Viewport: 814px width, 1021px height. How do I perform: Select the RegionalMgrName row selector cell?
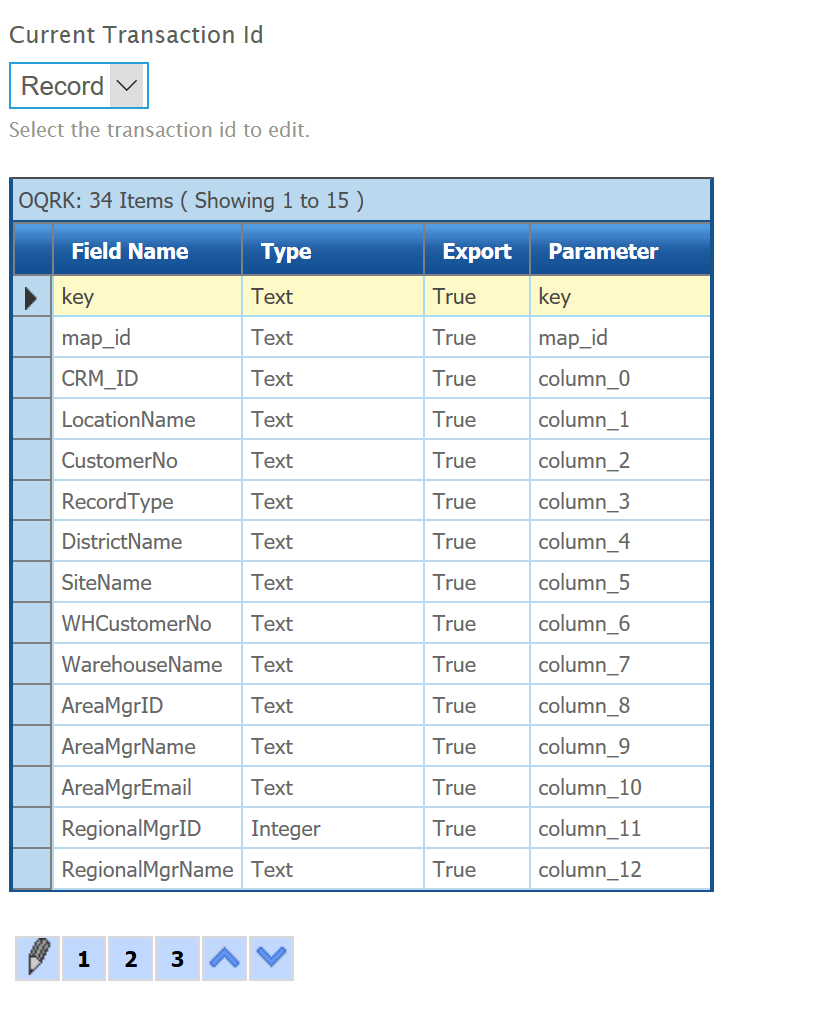pos(32,870)
